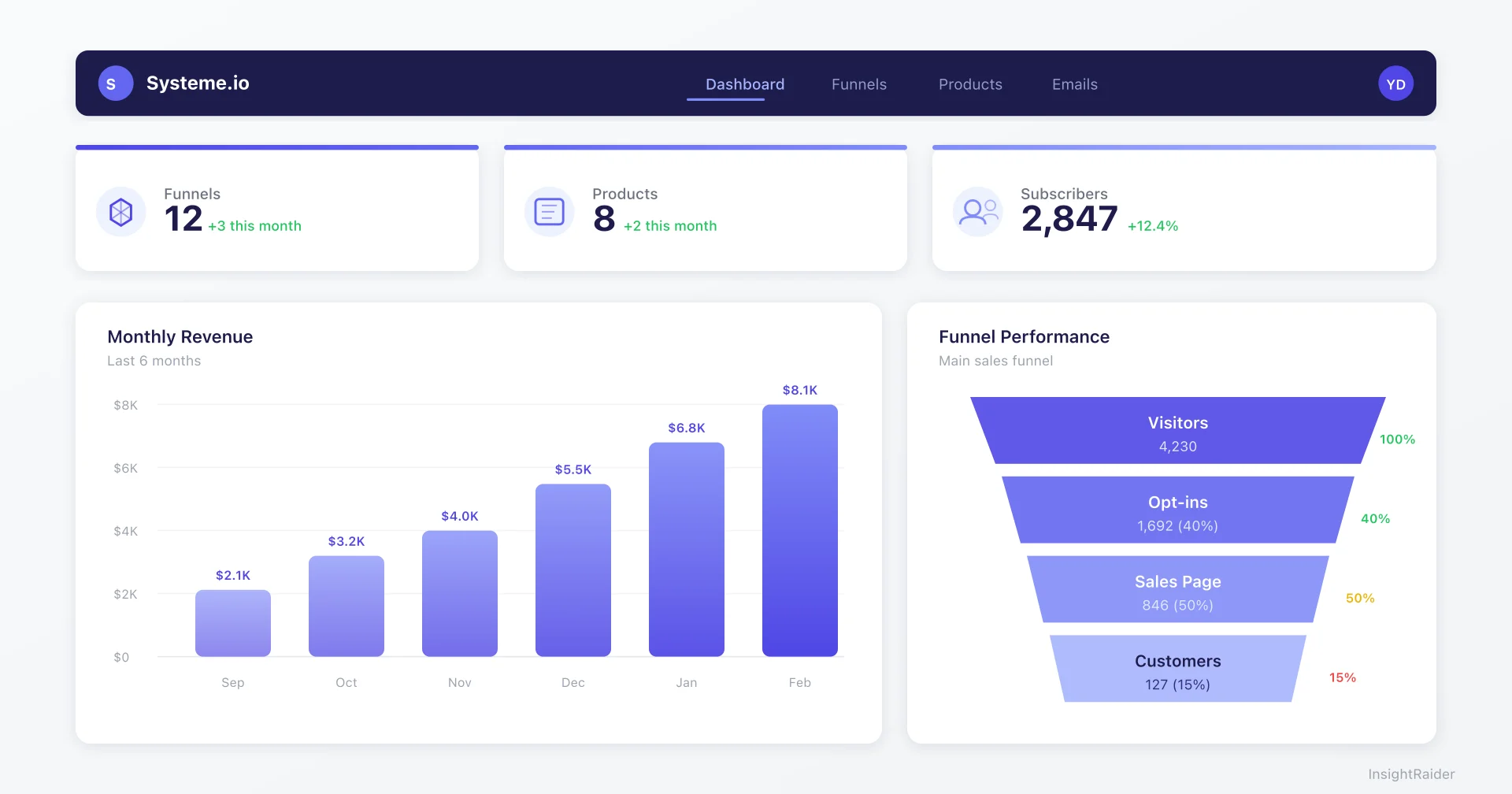The width and height of the screenshot is (1512, 794).
Task: Click the Visitors funnel segment
Action: click(1177, 432)
